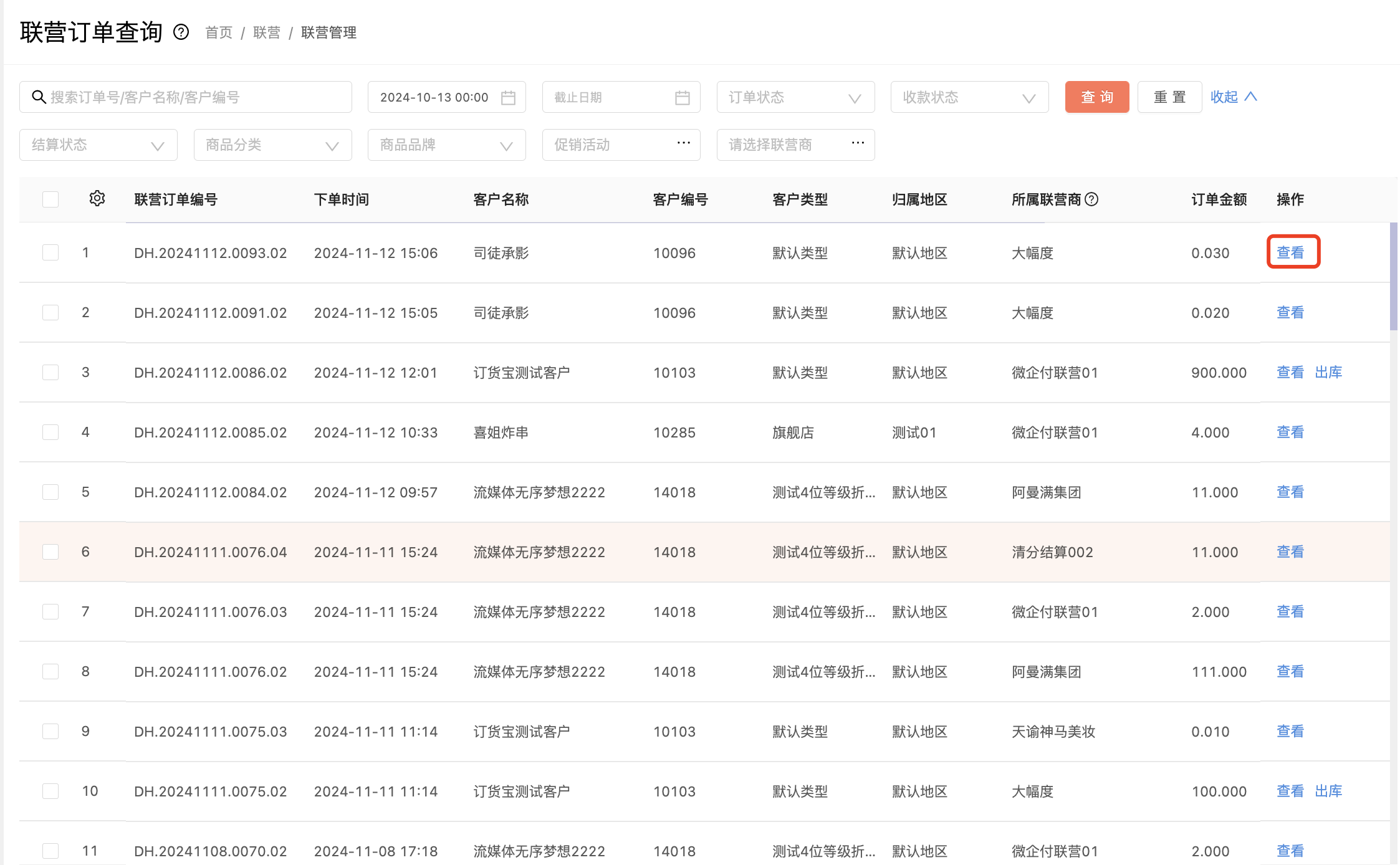Open the 收款状态 dropdown
This screenshot has width=1400, height=865.
pyautogui.click(x=969, y=97)
